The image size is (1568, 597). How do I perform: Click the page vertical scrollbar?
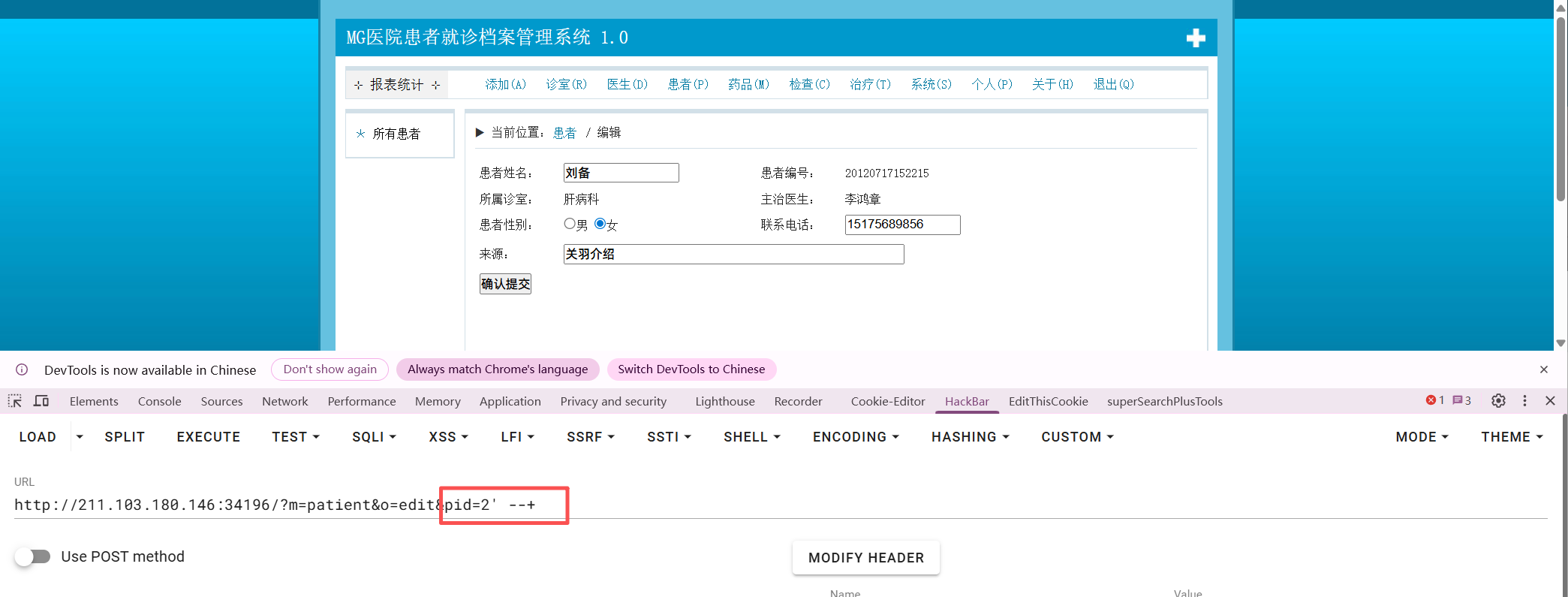[x=1560, y=113]
